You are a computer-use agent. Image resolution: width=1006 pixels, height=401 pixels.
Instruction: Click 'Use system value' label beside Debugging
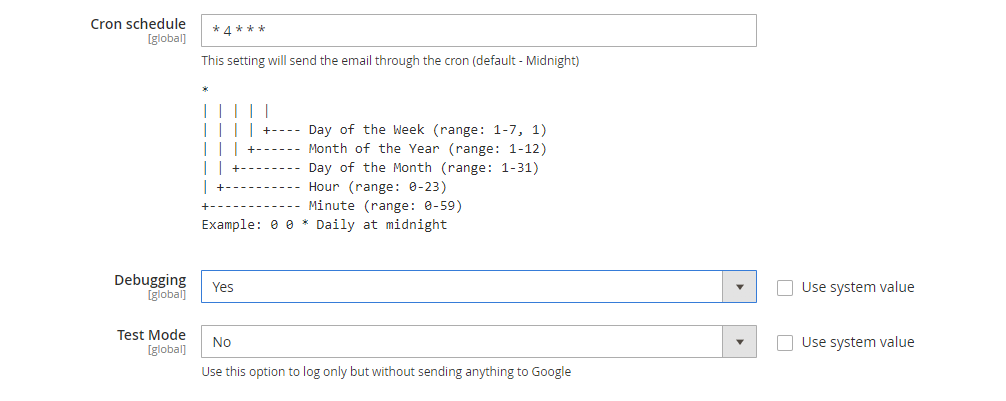[858, 287]
